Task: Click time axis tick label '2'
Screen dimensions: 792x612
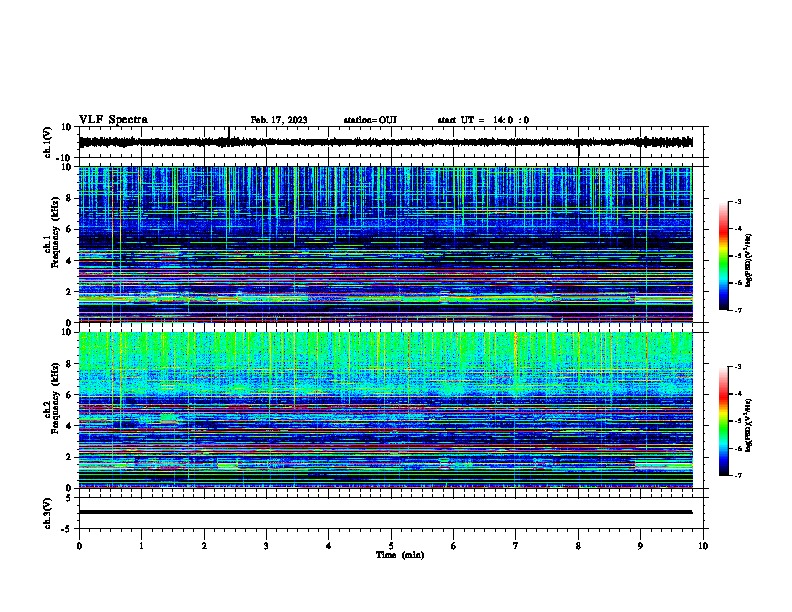Action: [x=204, y=546]
